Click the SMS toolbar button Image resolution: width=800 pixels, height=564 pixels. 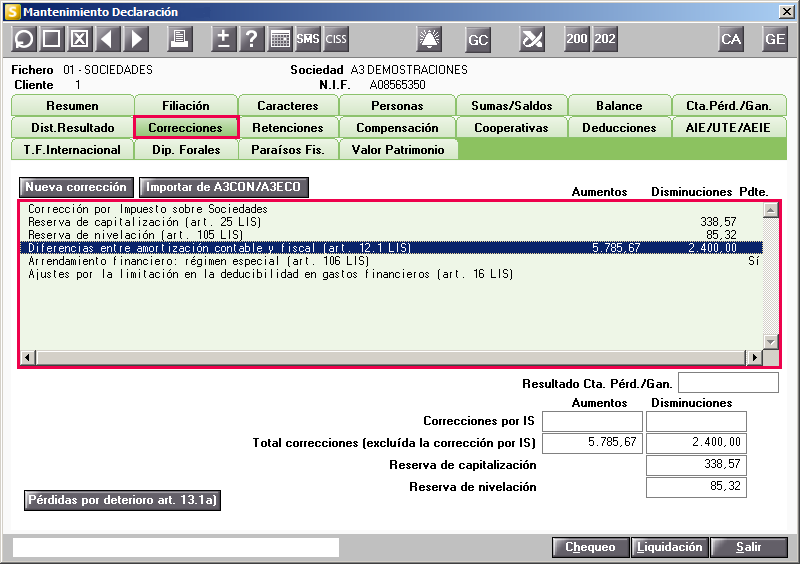click(308, 39)
